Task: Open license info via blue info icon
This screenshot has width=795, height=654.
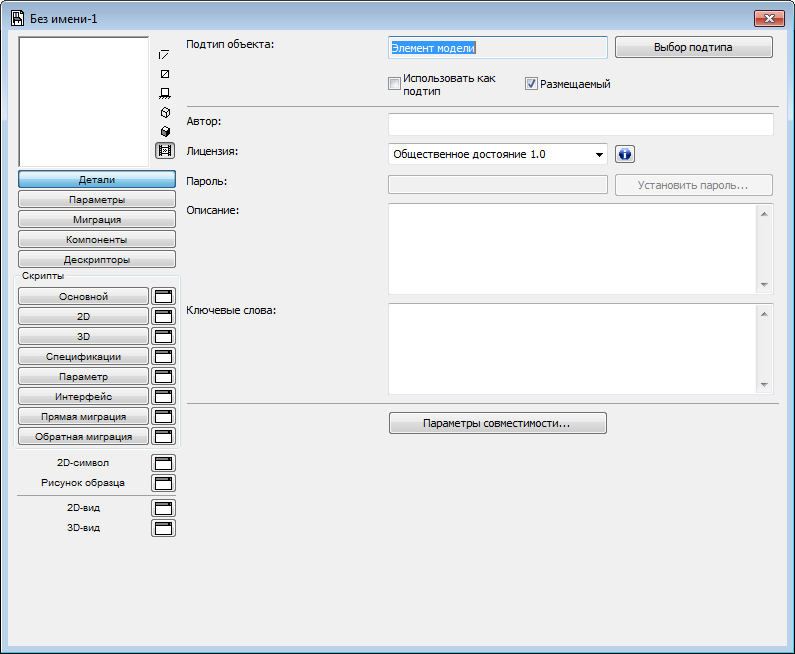Action: click(x=625, y=154)
